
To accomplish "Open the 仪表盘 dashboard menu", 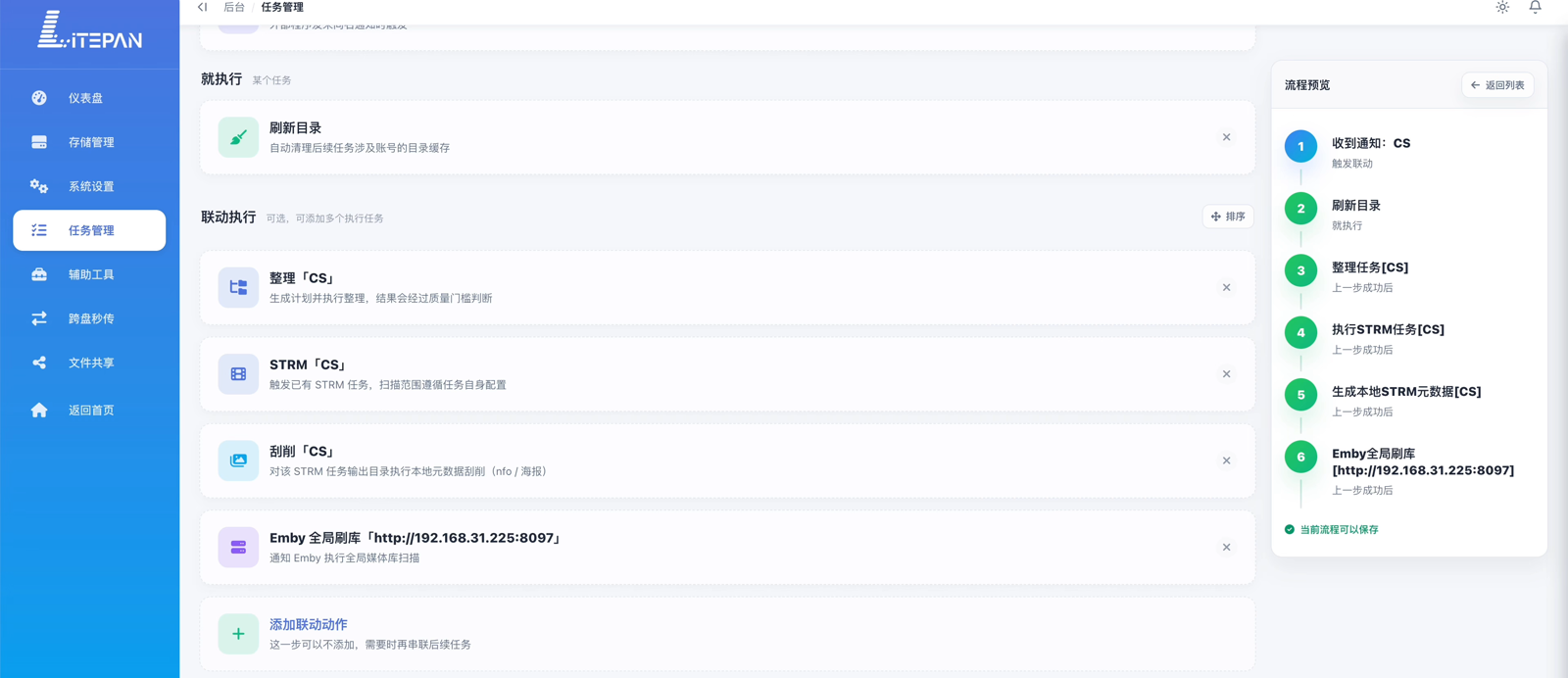I will pos(89,98).
